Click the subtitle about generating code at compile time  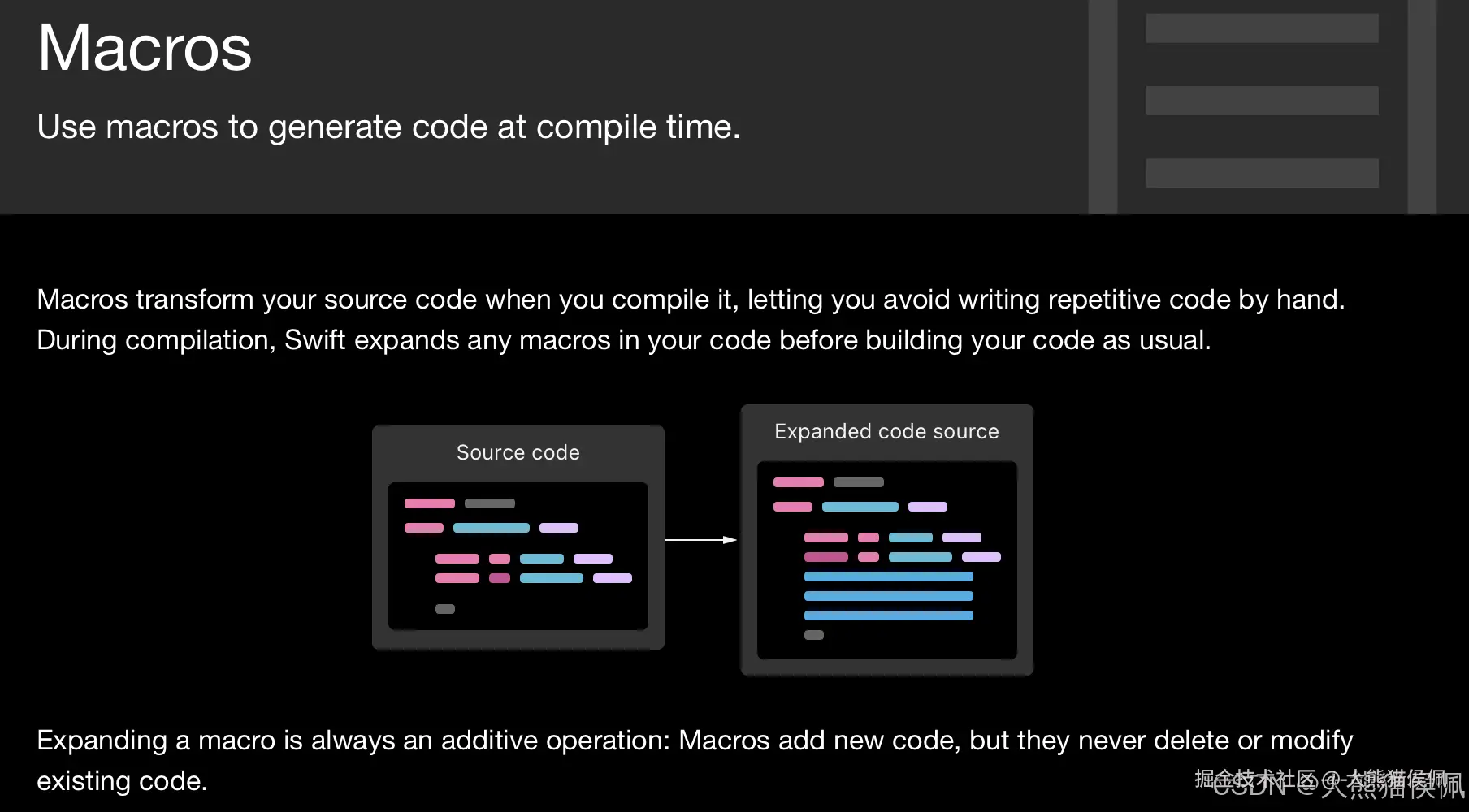pos(388,127)
